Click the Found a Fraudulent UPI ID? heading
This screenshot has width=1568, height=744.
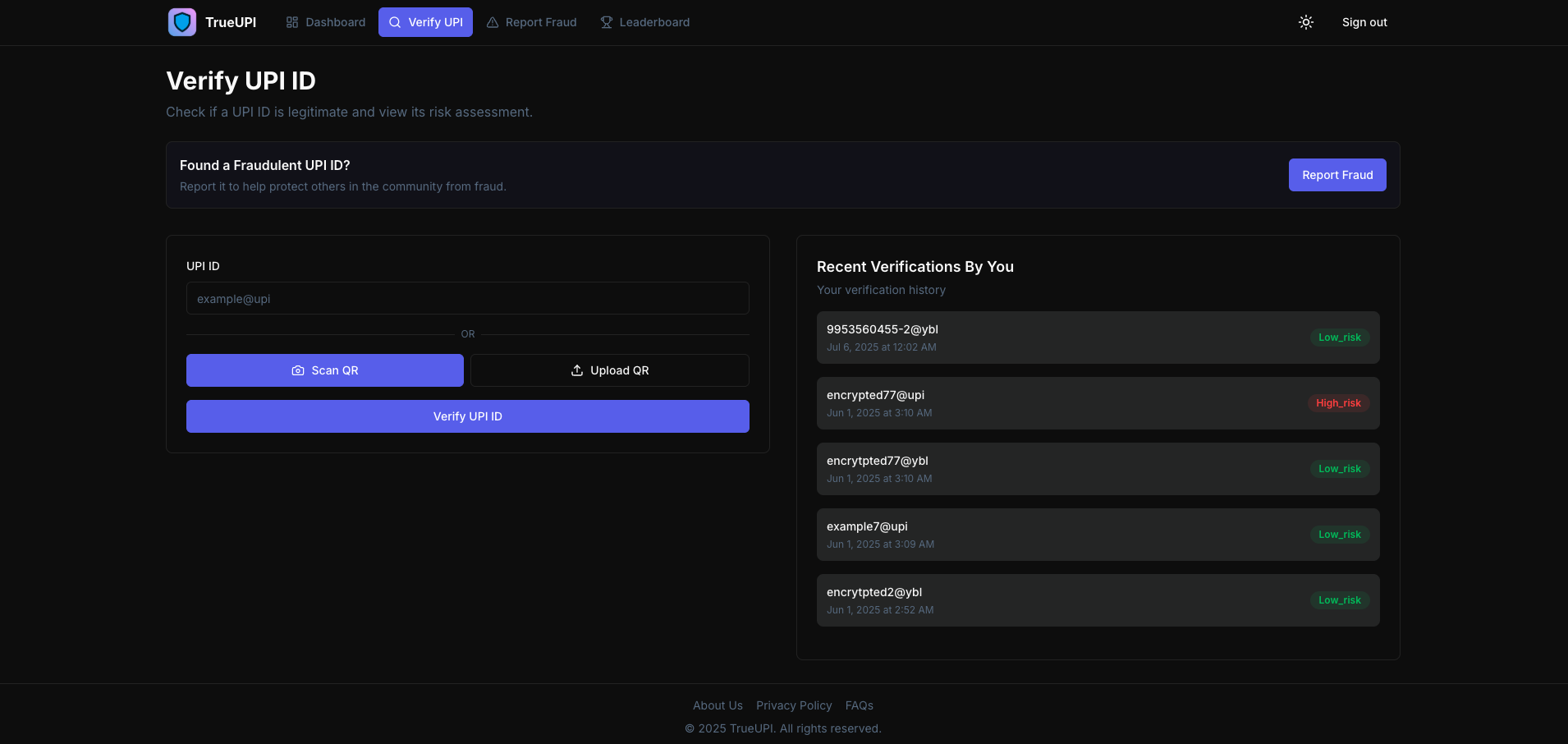(x=265, y=165)
